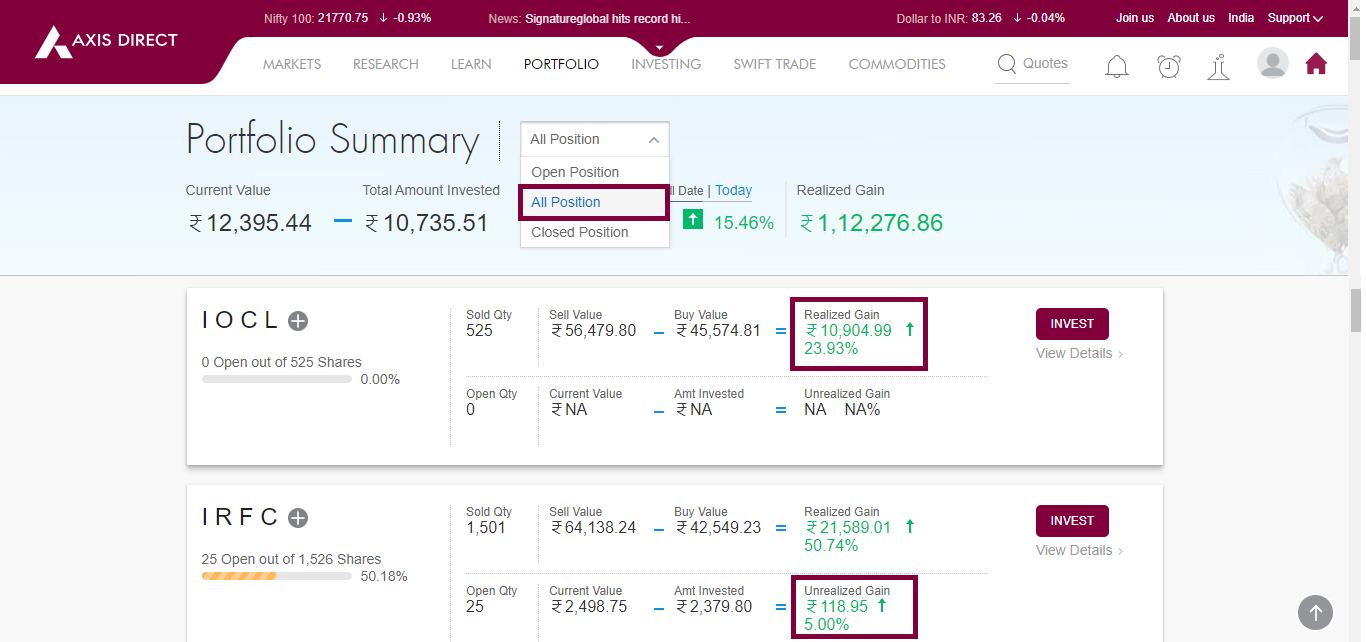Click the Axis Direct logo
The image size is (1366, 642).
(x=106, y=41)
